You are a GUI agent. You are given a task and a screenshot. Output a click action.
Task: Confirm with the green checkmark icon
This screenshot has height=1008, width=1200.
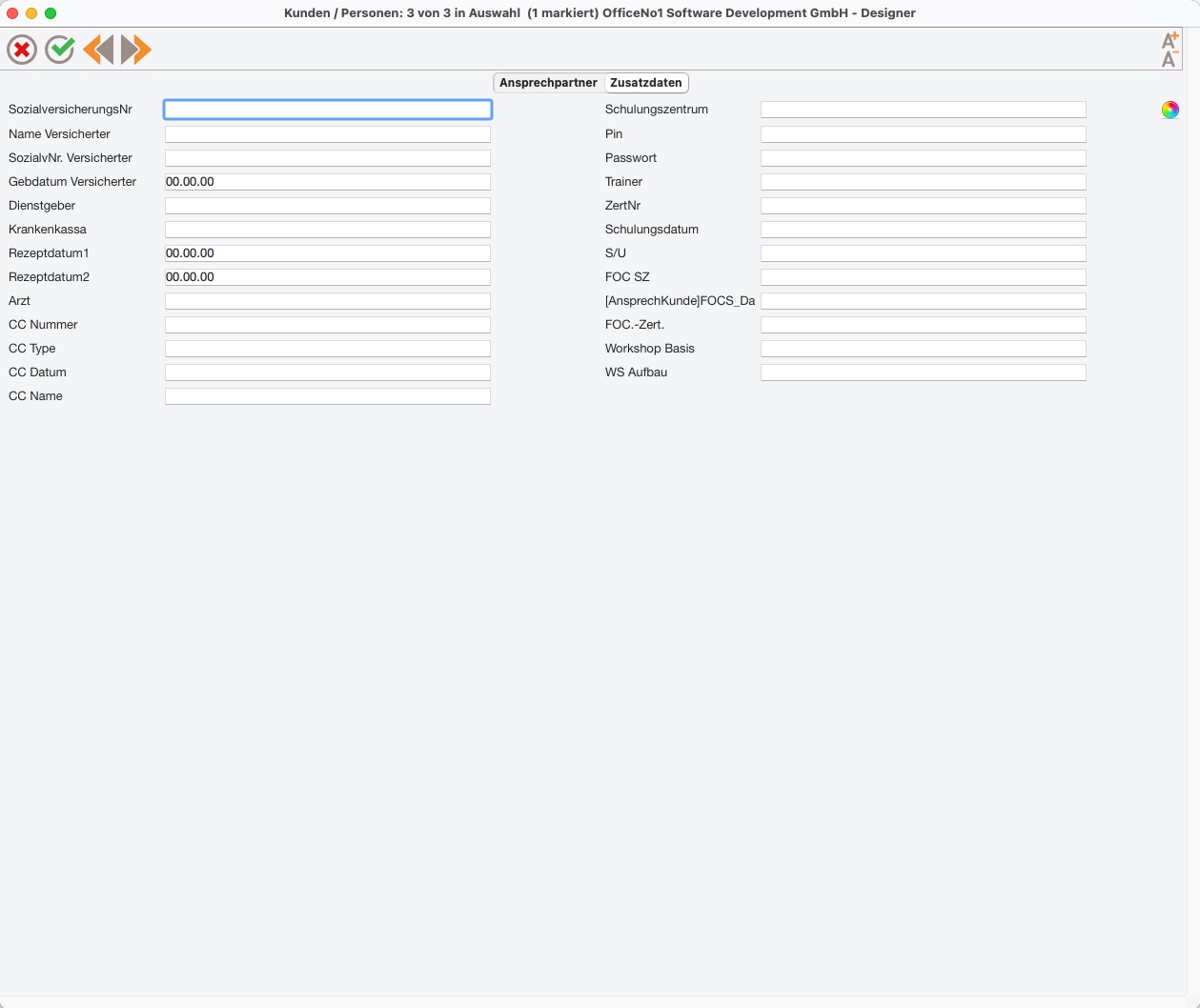pyautogui.click(x=60, y=50)
